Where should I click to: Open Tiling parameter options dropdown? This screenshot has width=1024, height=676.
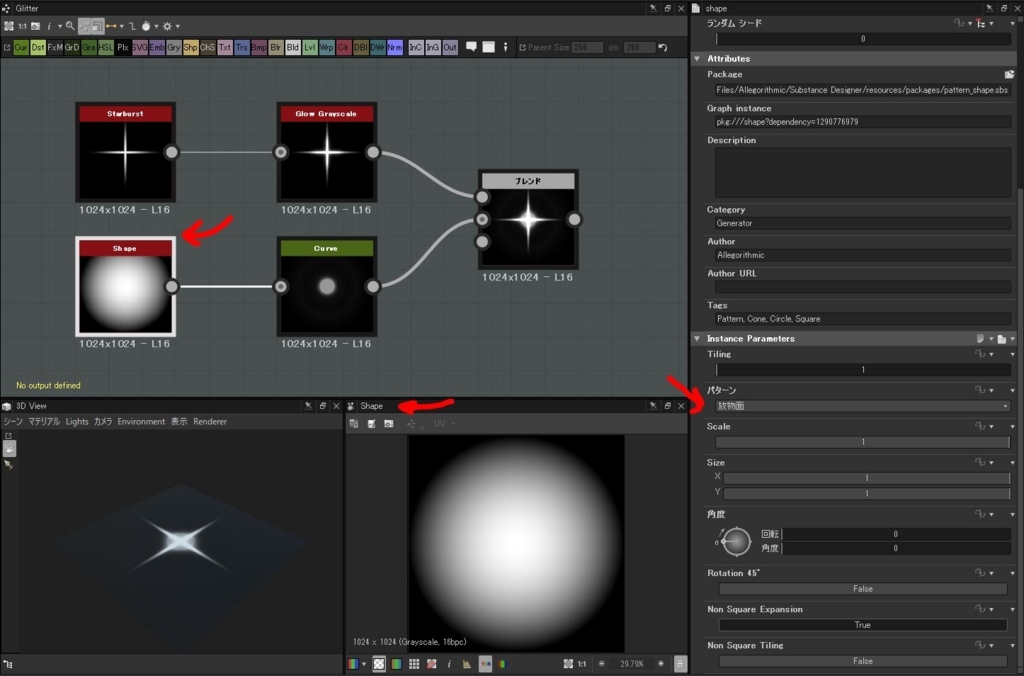click(x=1013, y=354)
